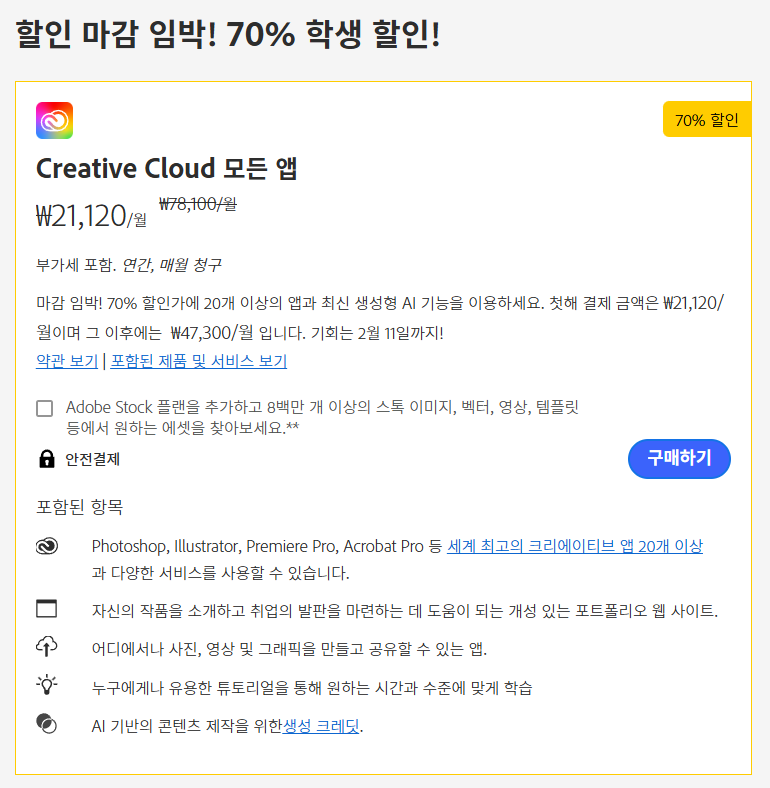The image size is (770, 788).
Task: Follow the 생성 크레딧 link
Action: click(320, 726)
